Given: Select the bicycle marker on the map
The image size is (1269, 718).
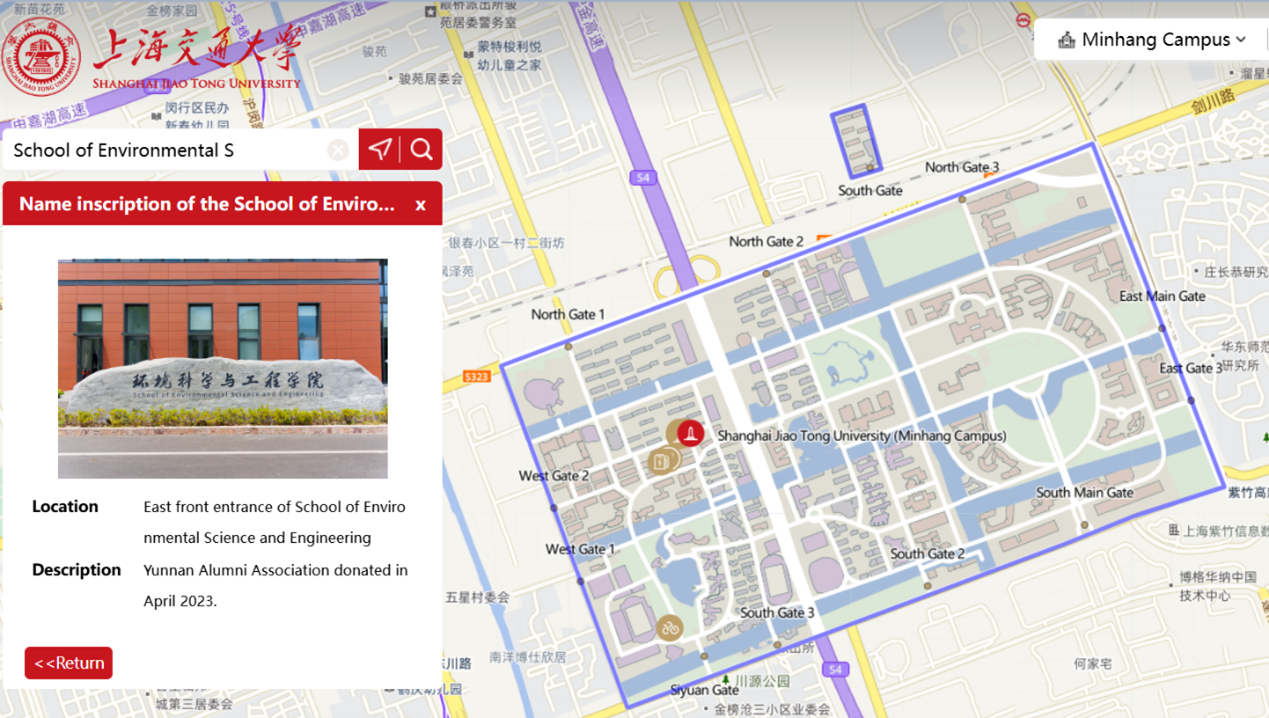Looking at the screenshot, I should point(669,627).
